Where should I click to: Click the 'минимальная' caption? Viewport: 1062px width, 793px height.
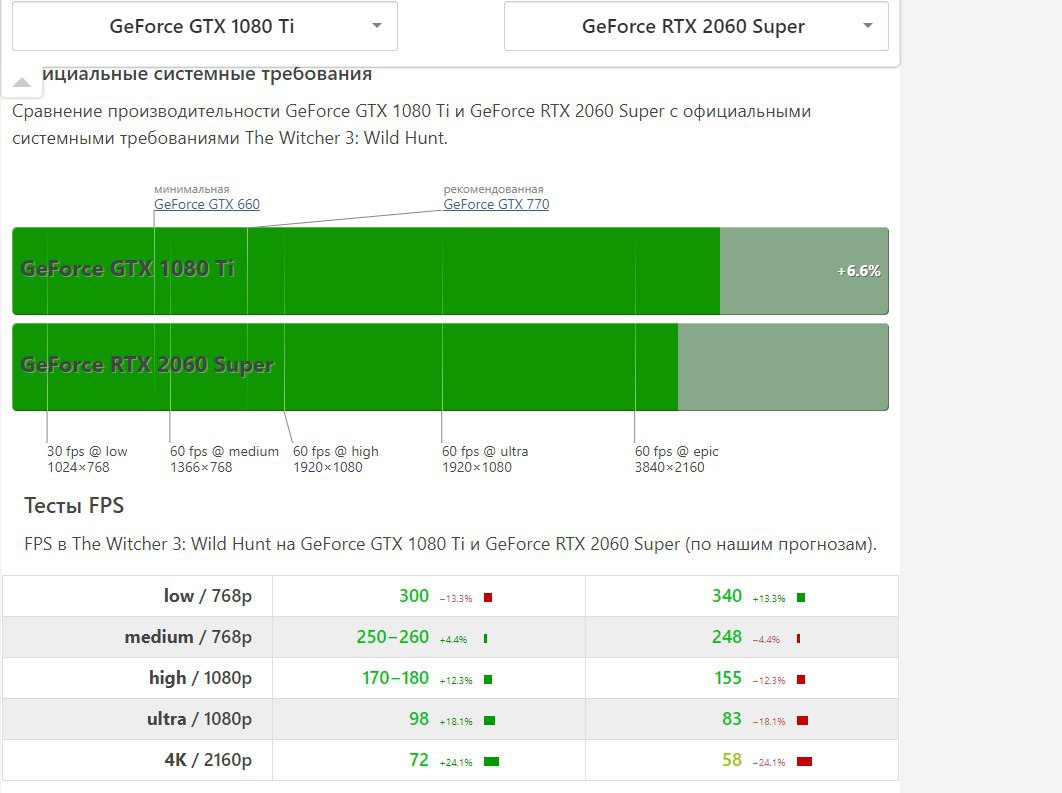[192, 189]
